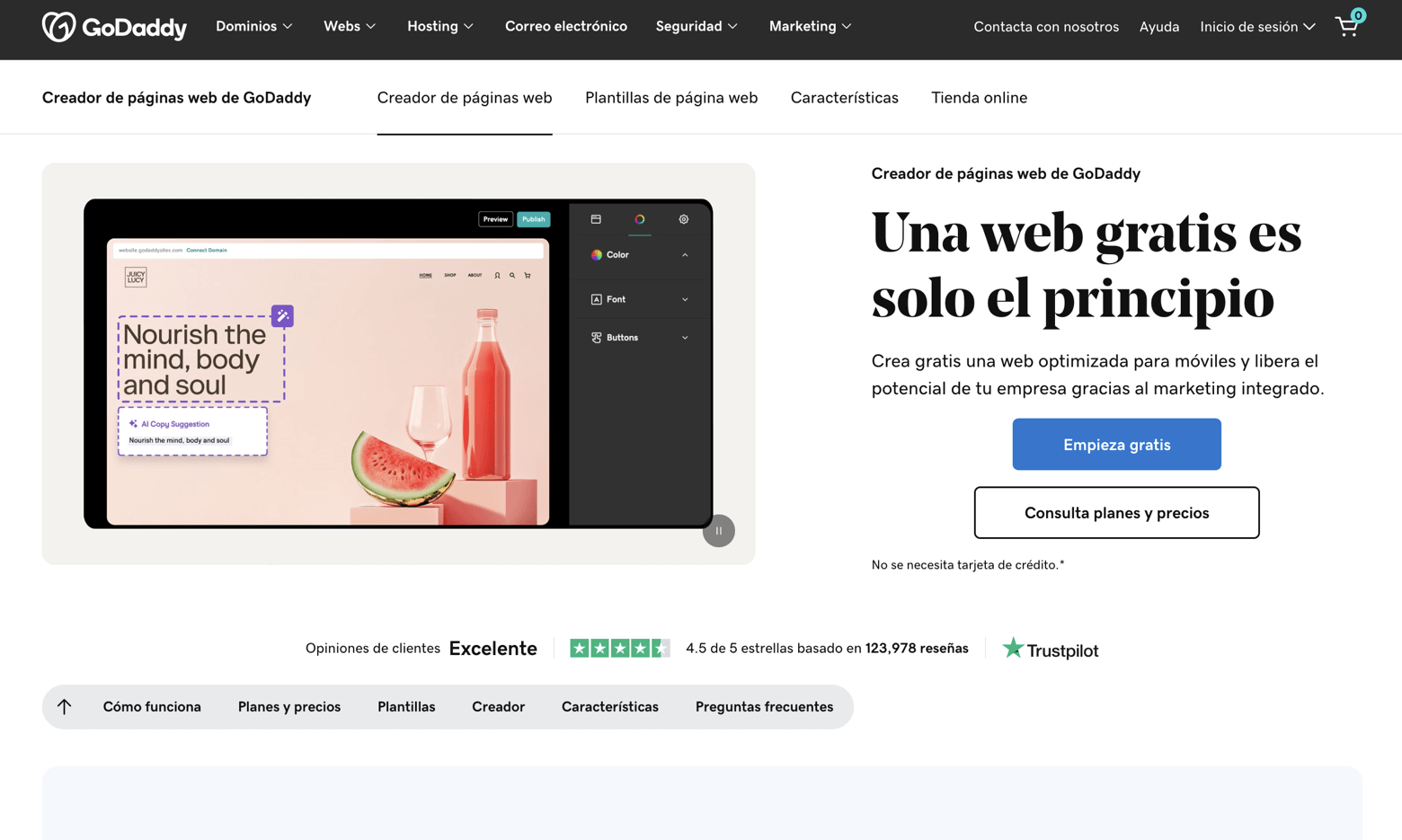Jump to Creador section link

pyautogui.click(x=499, y=707)
